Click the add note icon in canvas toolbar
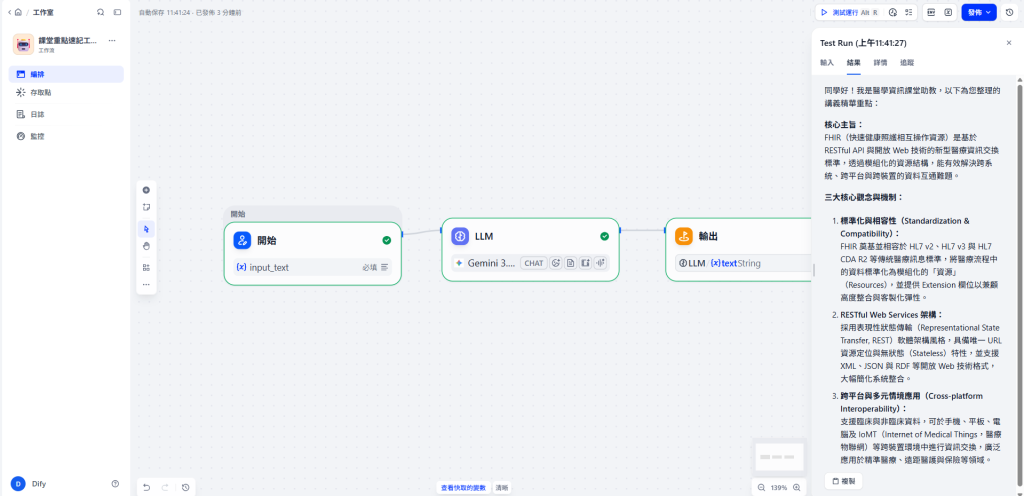 pyautogui.click(x=146, y=207)
